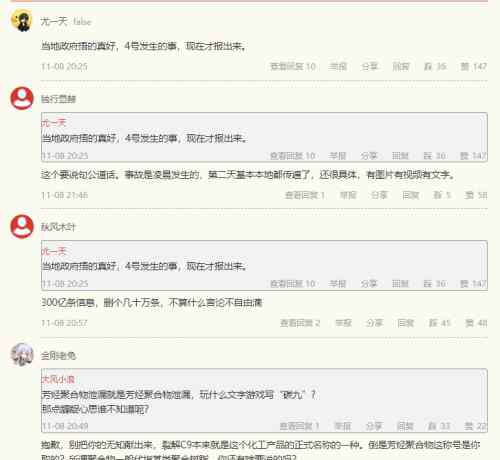Expand 查看回复 10 under the top 元一天 comment
500x460 pixels.
[x=293, y=66]
